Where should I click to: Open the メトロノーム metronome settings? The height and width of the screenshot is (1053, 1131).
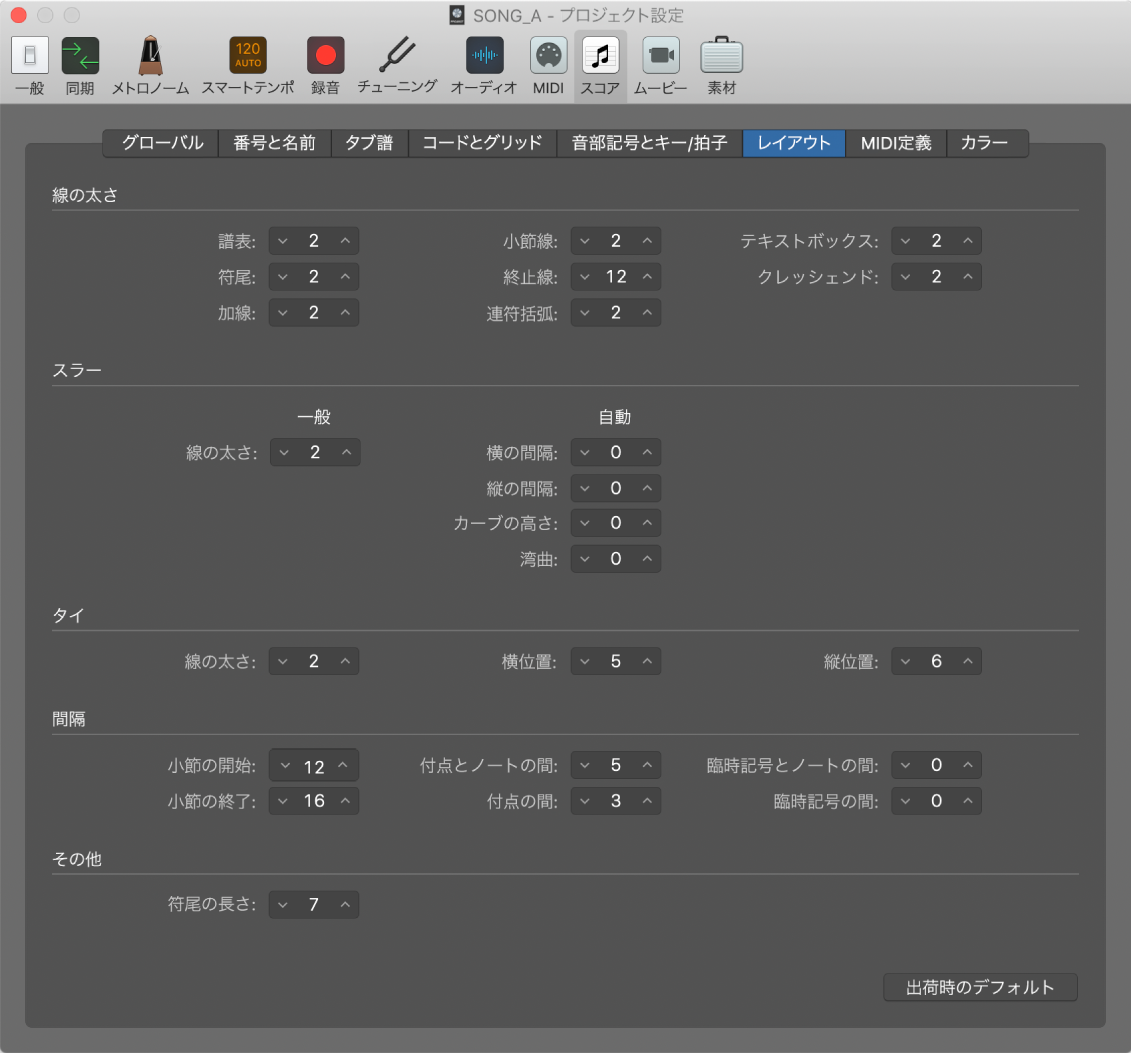[150, 66]
